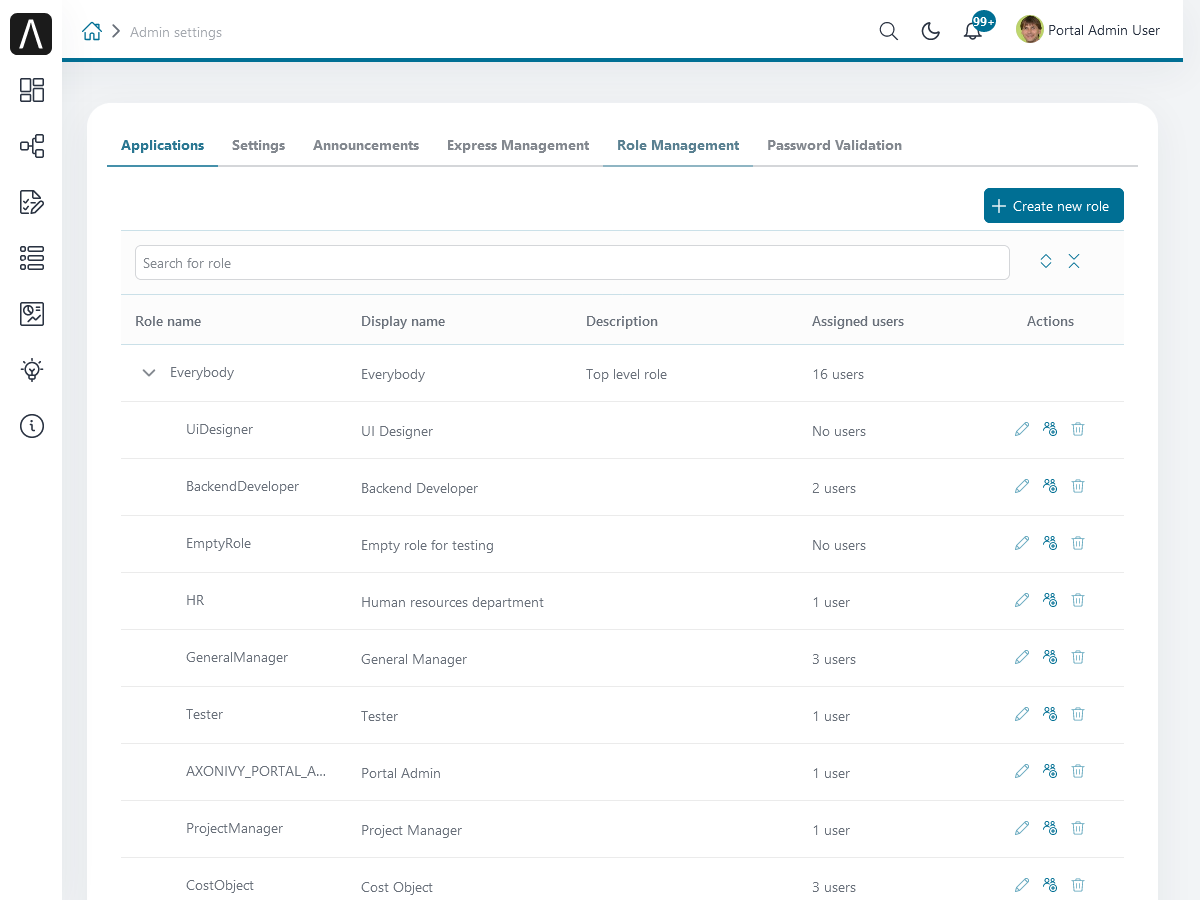Click the search magnifier icon in header
Screen dimensions: 1200x900
(888, 31)
